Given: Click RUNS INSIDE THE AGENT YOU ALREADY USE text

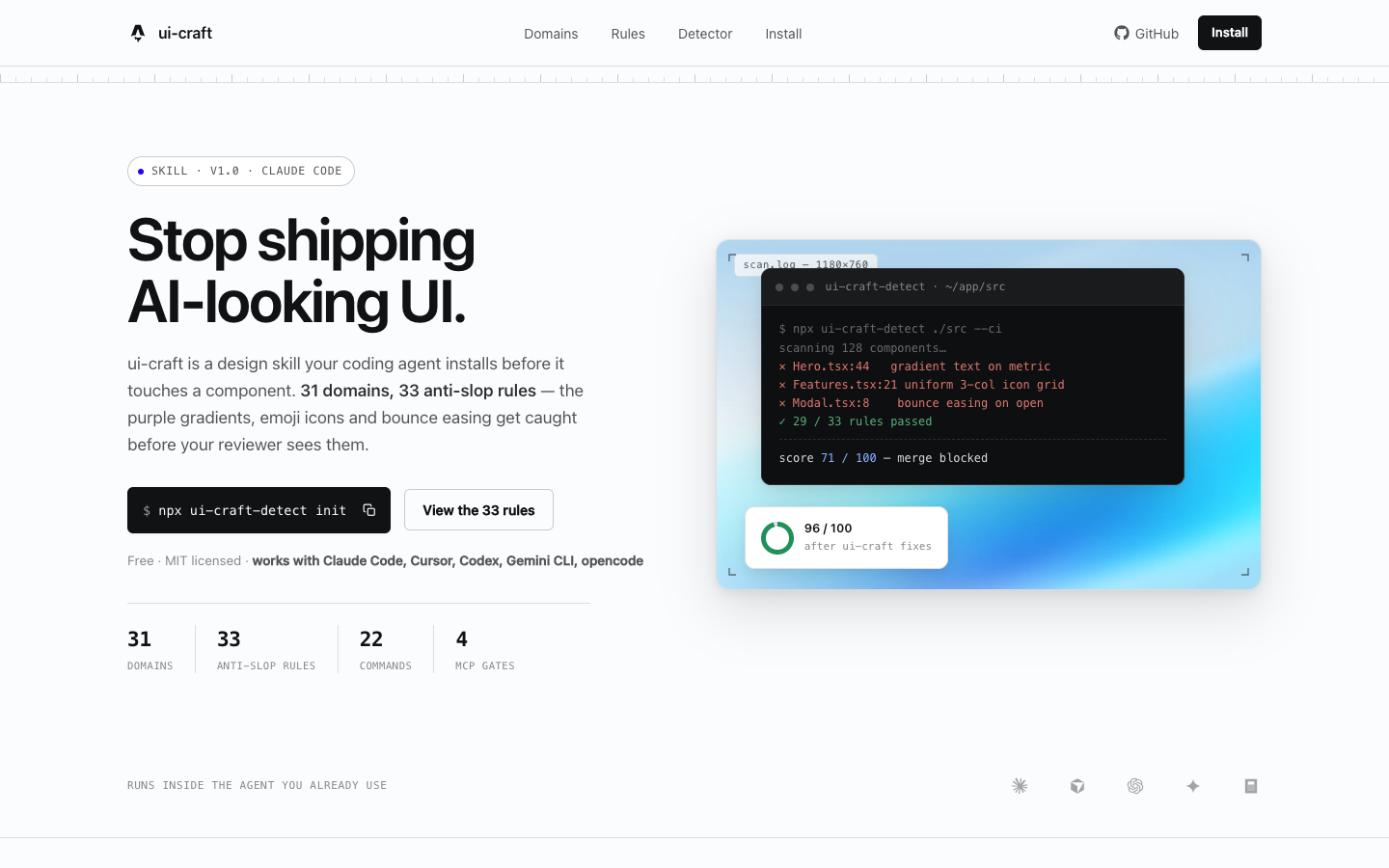Looking at the screenshot, I should (x=257, y=786).
